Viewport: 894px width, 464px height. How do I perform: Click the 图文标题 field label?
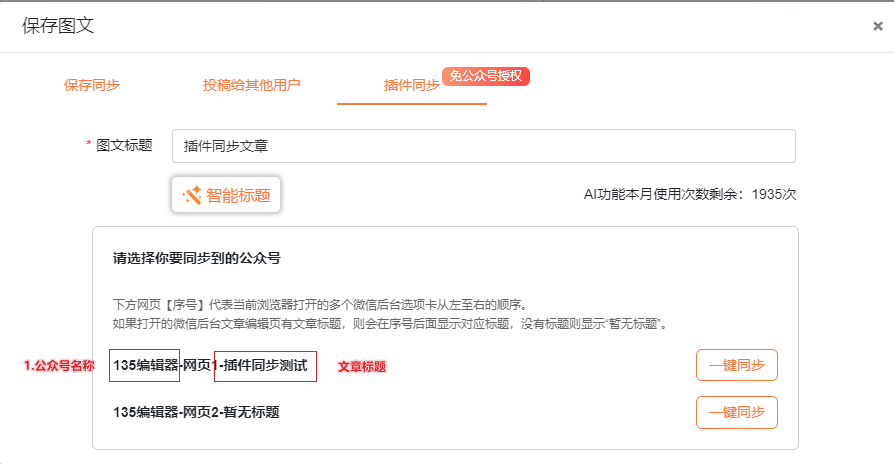point(124,145)
